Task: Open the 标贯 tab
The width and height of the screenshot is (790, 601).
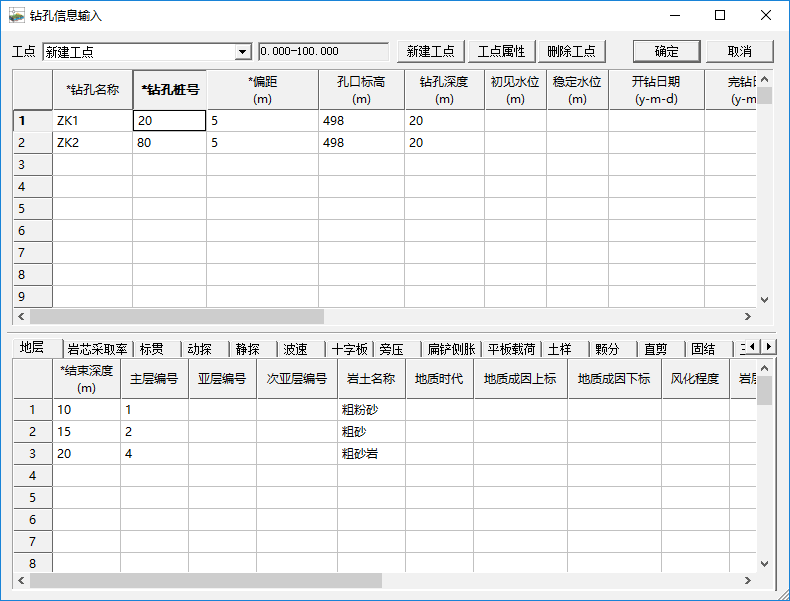Action: [x=151, y=349]
